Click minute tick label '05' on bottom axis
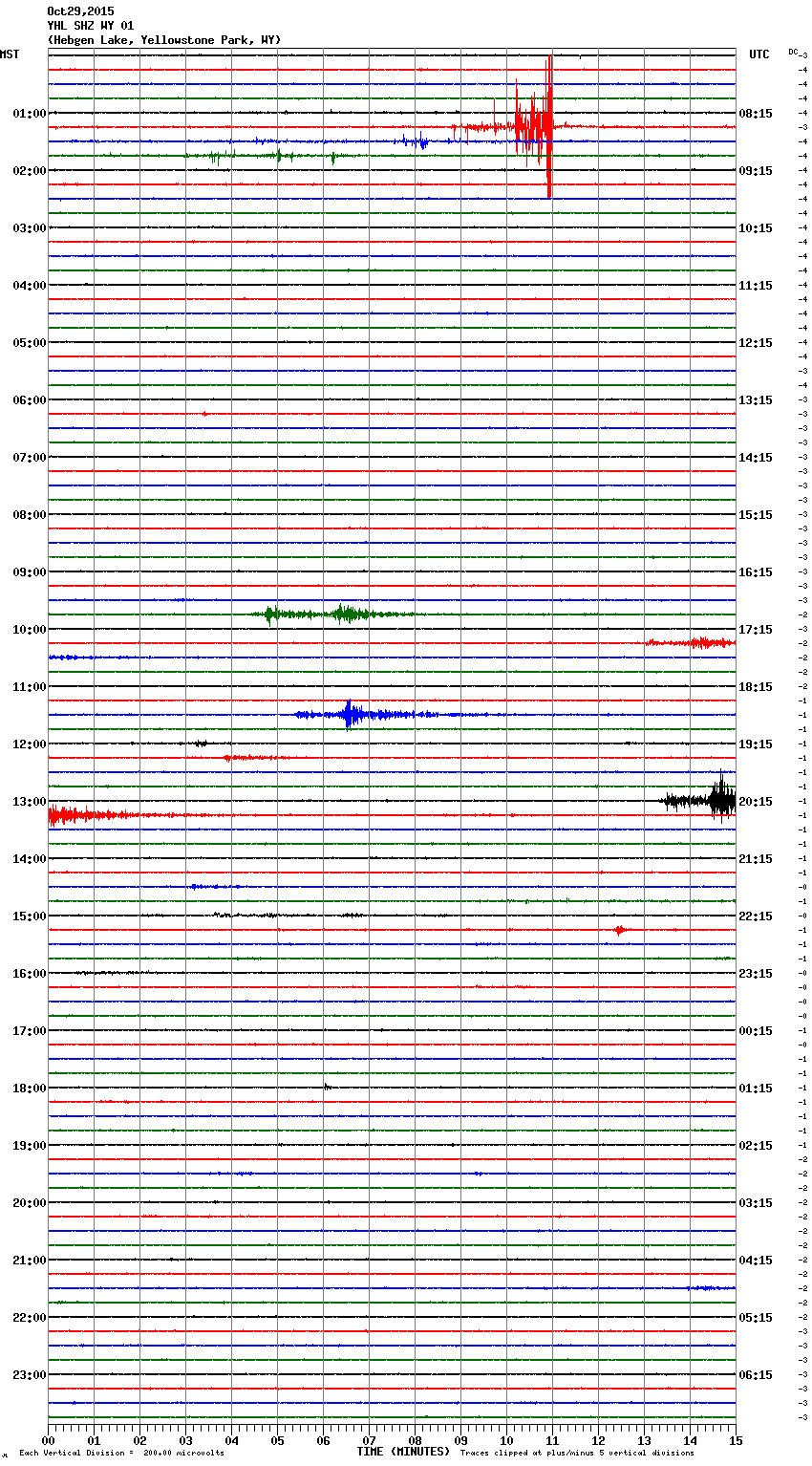The width and height of the screenshot is (812, 1466). [x=277, y=1440]
